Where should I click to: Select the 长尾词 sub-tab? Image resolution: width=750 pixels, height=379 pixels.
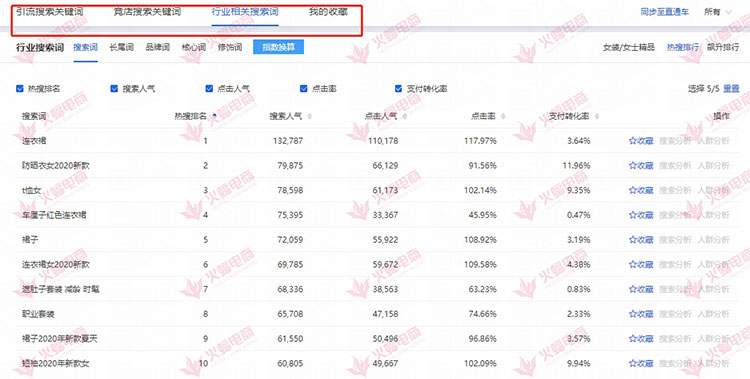121,47
